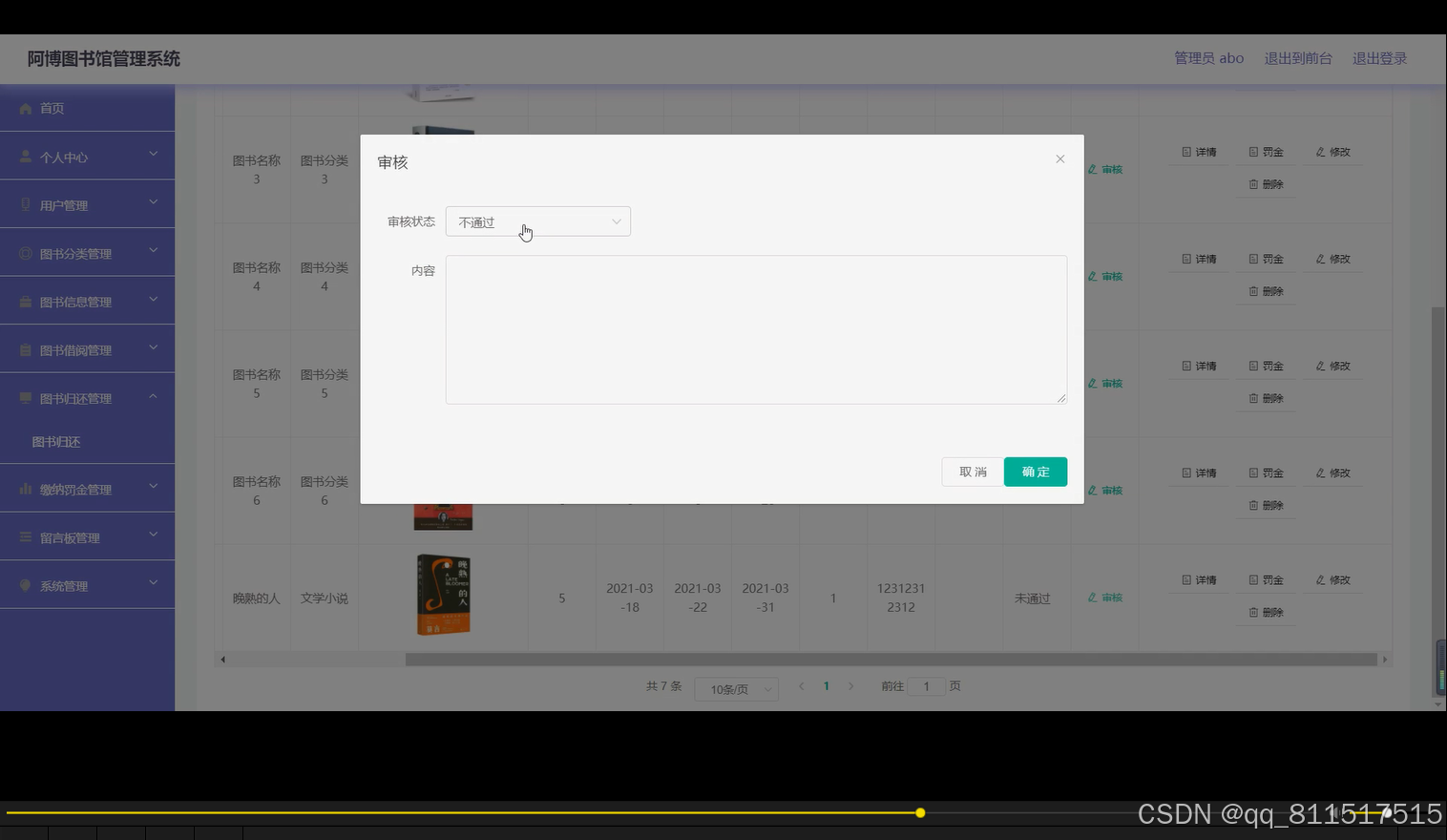
Task: Open the 10条/页 page size dropdown
Action: [736, 688]
